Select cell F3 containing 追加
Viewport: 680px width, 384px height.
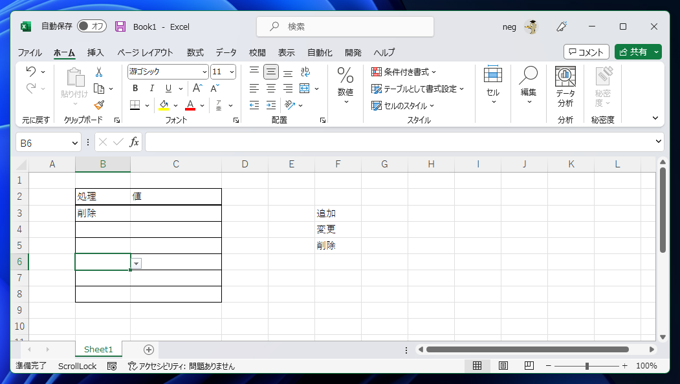[x=338, y=213]
